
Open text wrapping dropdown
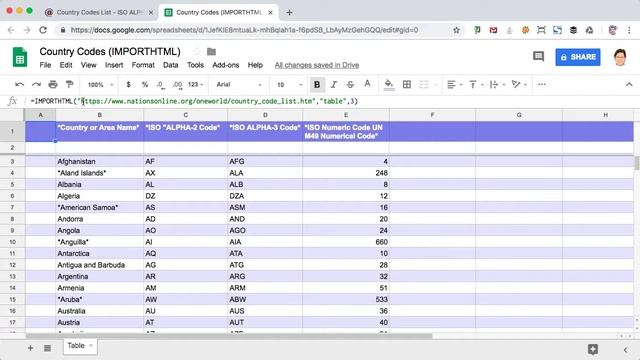(x=497, y=84)
